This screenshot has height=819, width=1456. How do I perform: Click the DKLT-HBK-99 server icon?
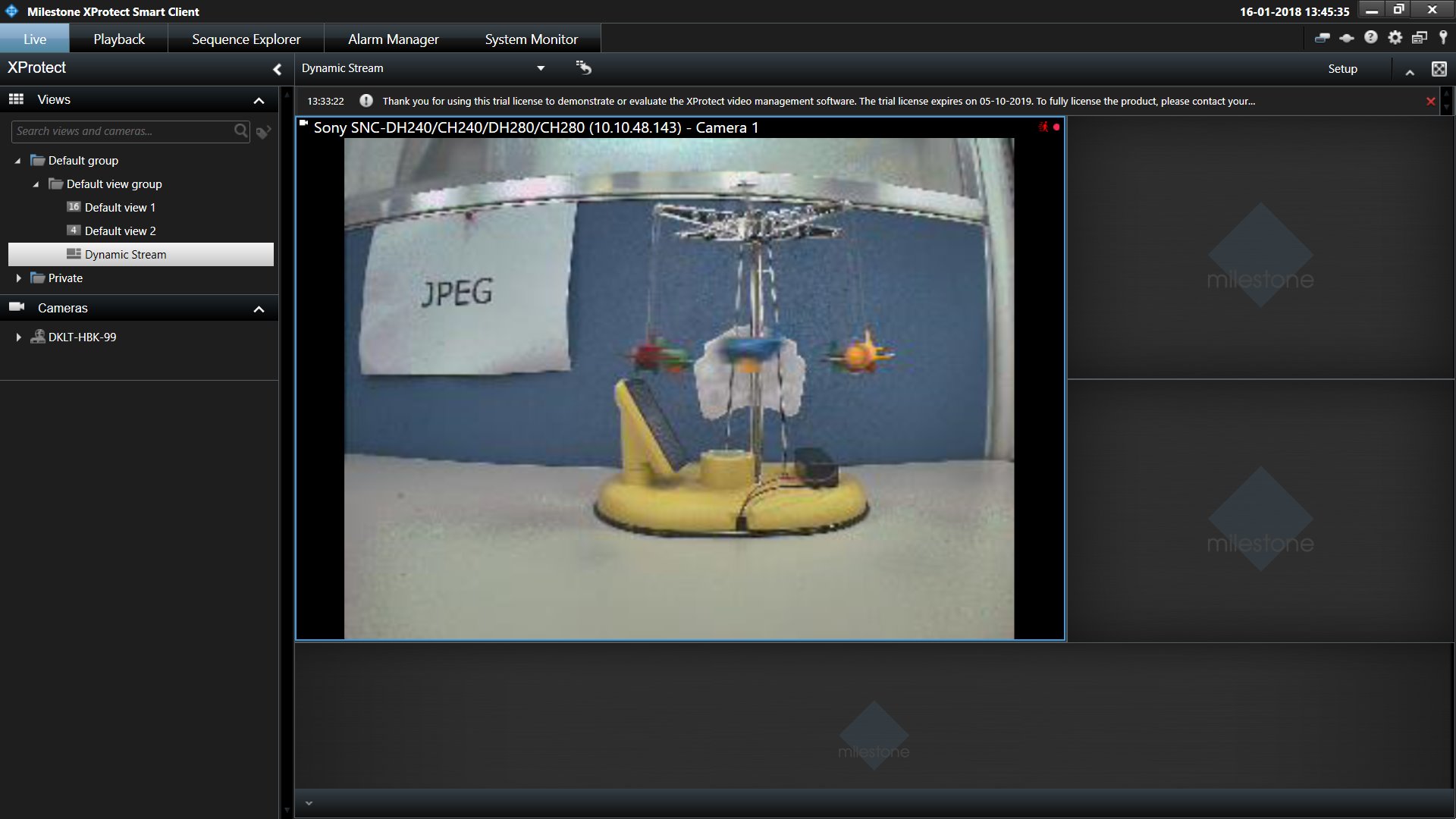[38, 337]
